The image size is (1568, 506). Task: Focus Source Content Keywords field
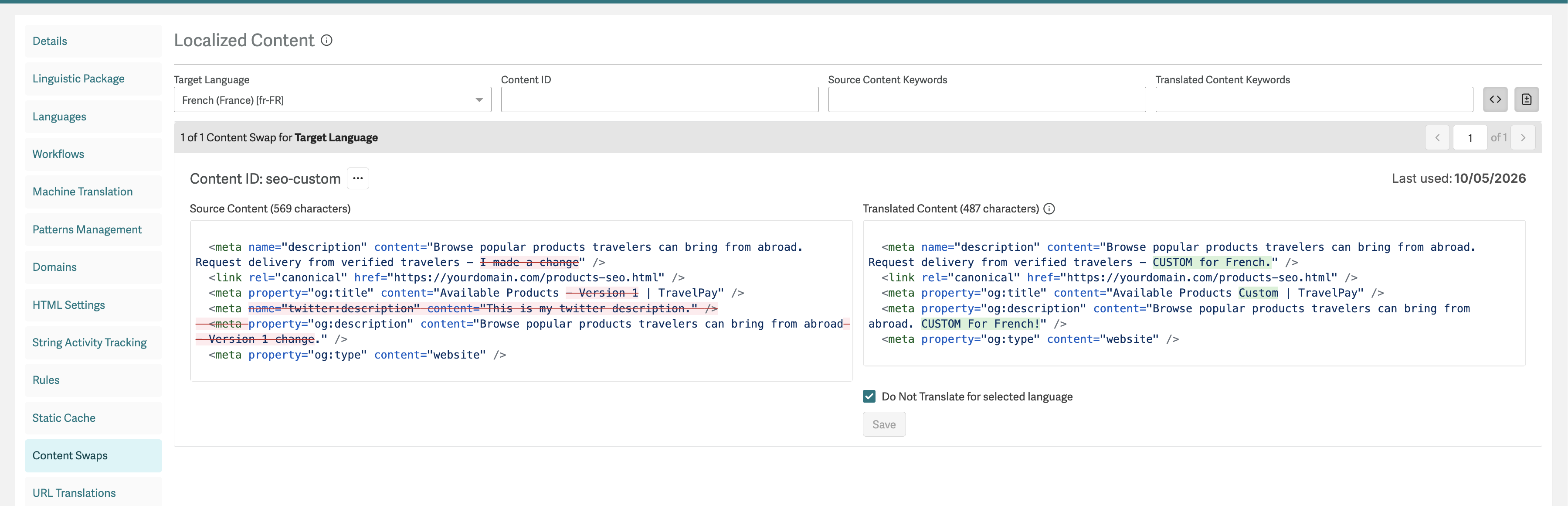[987, 100]
